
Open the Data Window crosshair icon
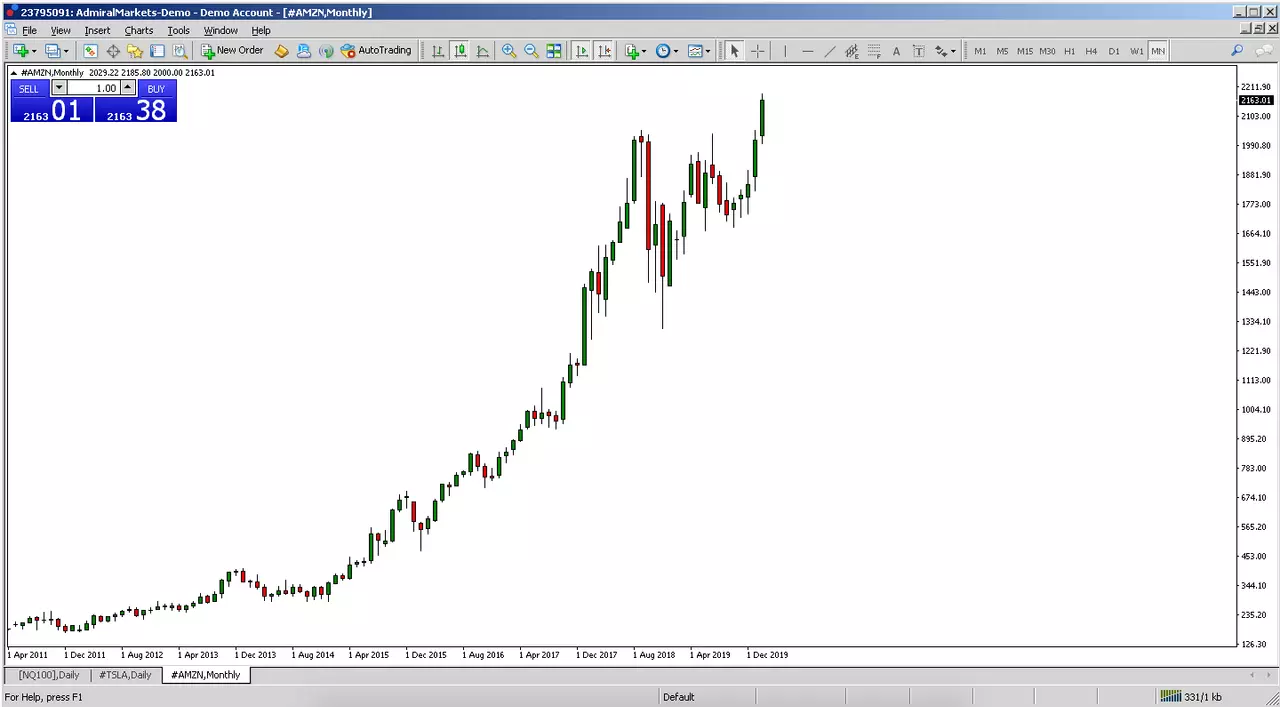click(x=113, y=51)
